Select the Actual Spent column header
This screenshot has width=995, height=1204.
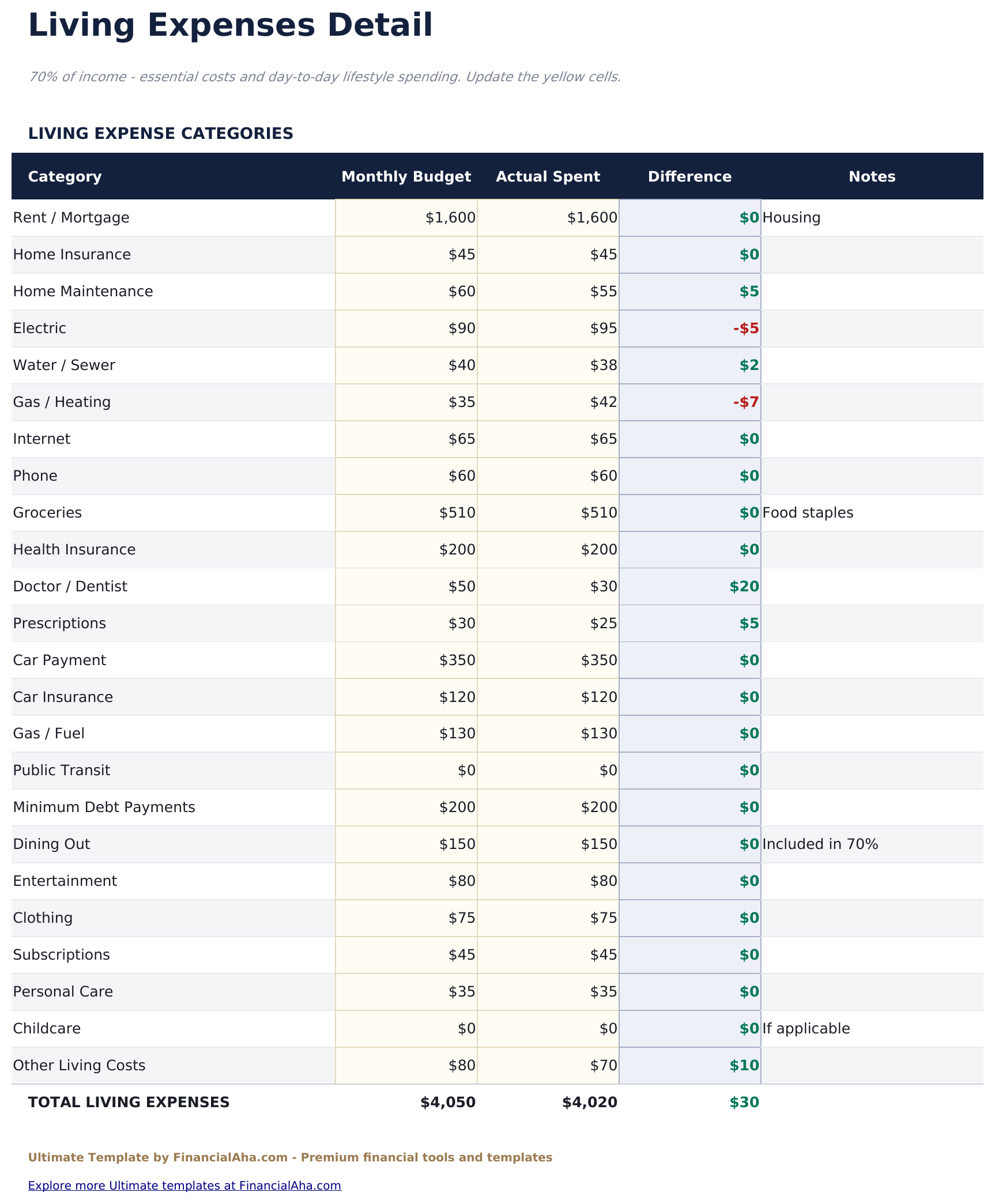[548, 176]
